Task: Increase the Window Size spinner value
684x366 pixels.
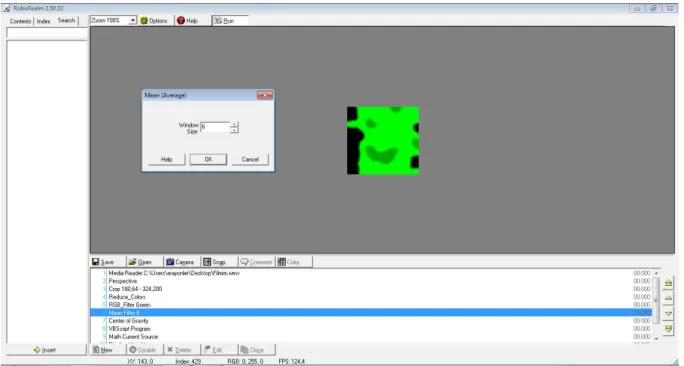Action: (x=234, y=125)
